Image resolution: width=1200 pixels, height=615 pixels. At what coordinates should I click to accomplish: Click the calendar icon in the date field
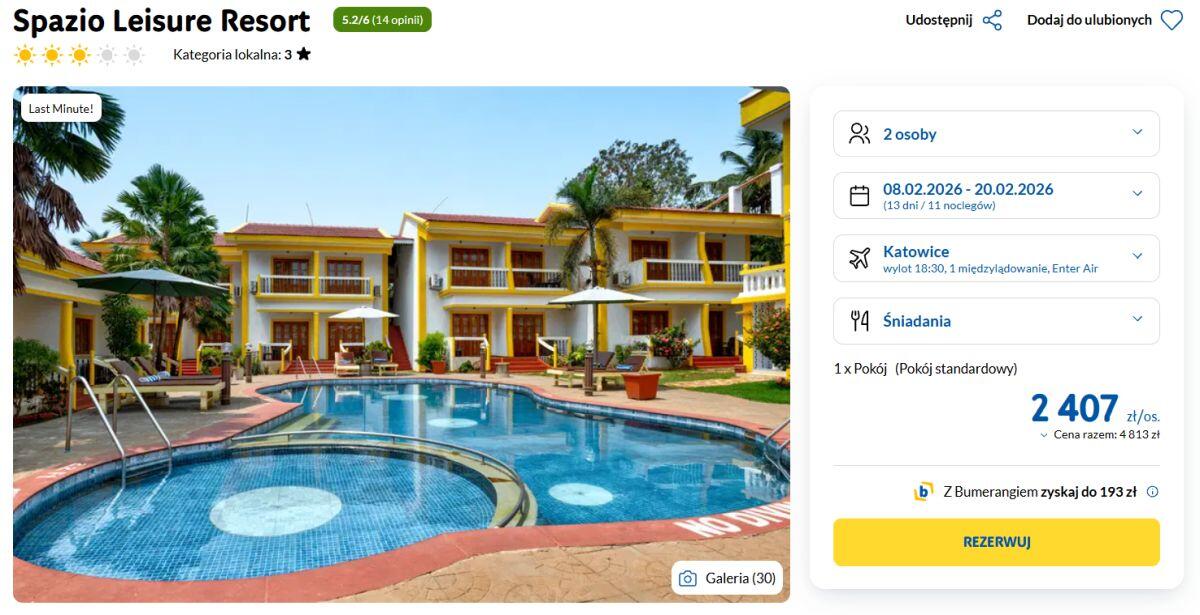point(859,196)
